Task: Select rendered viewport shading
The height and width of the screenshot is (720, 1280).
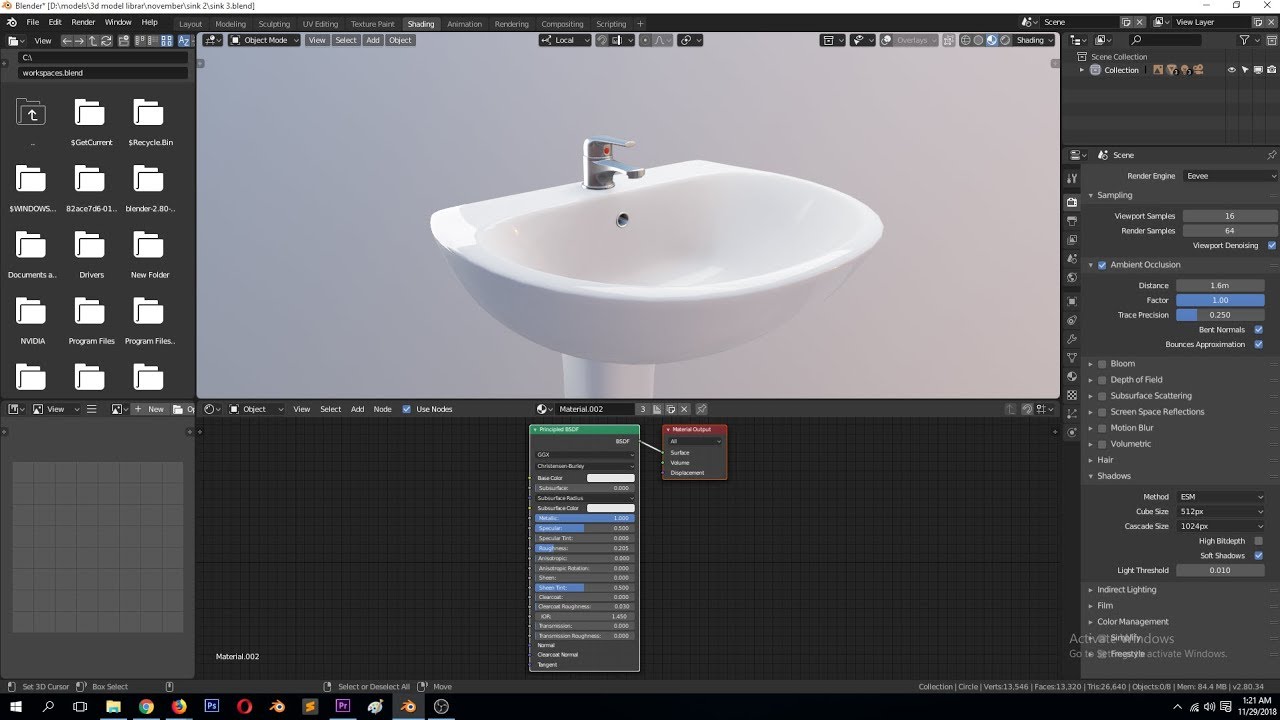Action: (x=1005, y=41)
